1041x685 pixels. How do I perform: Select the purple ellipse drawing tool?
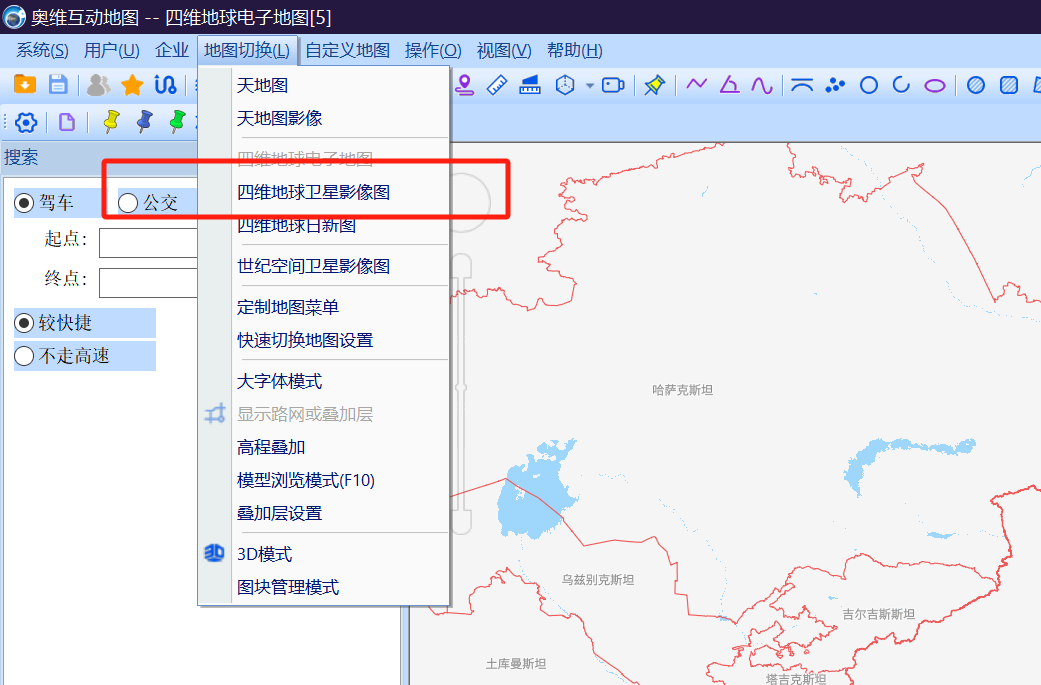tap(933, 85)
